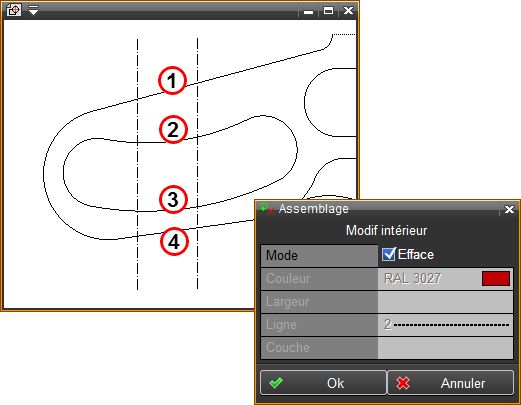Select marker number 1 on the drawing
Image resolution: width=521 pixels, height=405 pixels.
coord(172,81)
